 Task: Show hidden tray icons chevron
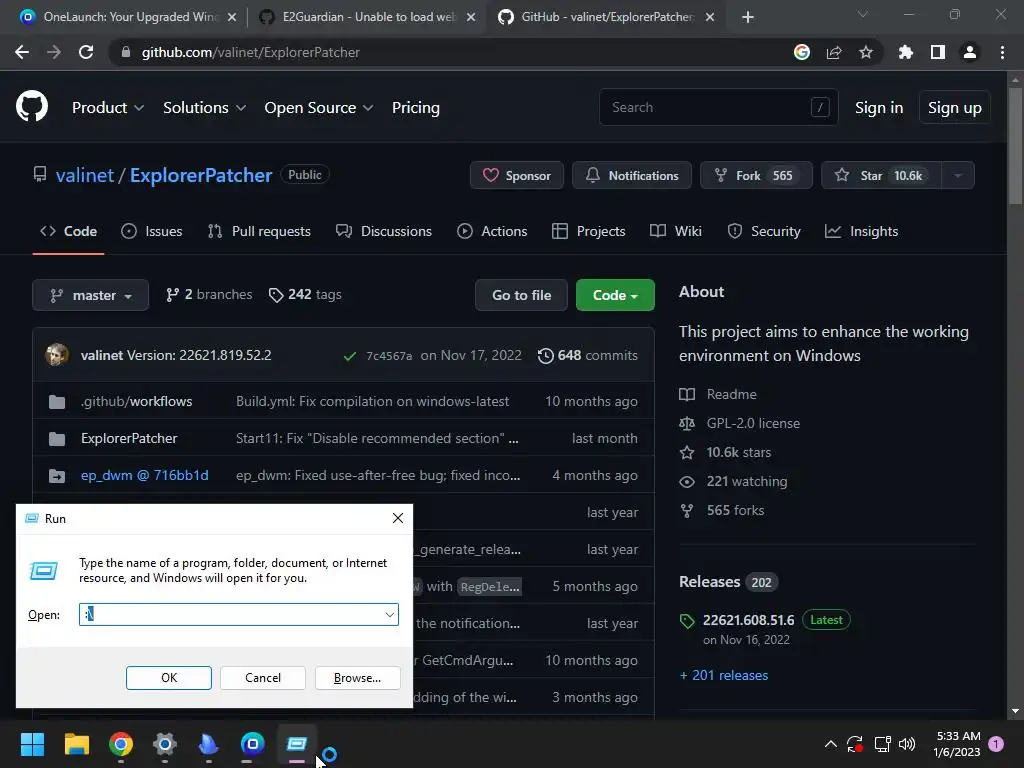(831, 744)
